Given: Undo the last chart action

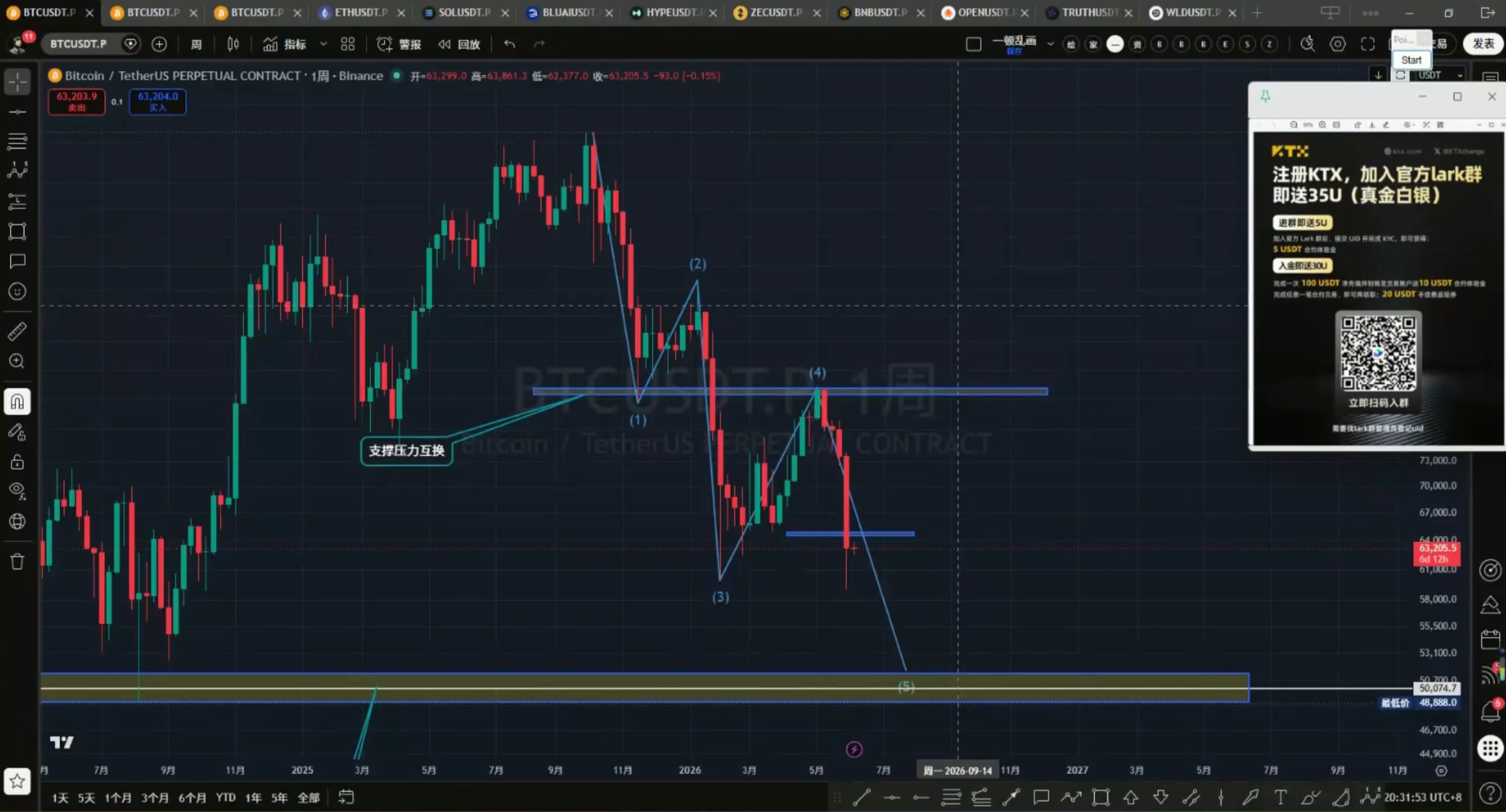Looking at the screenshot, I should [509, 44].
